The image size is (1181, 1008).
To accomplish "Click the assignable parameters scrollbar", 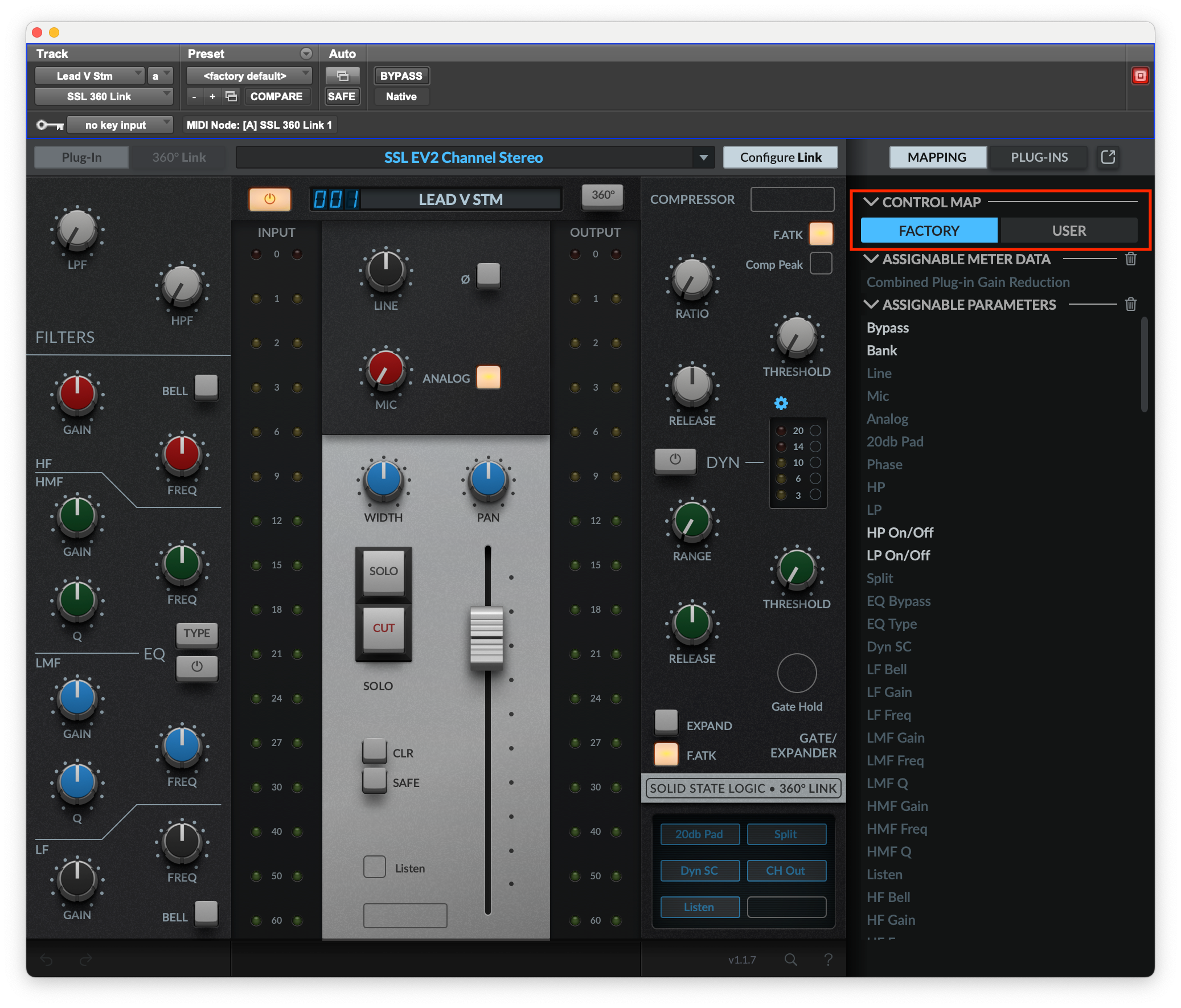I will pos(1144,365).
